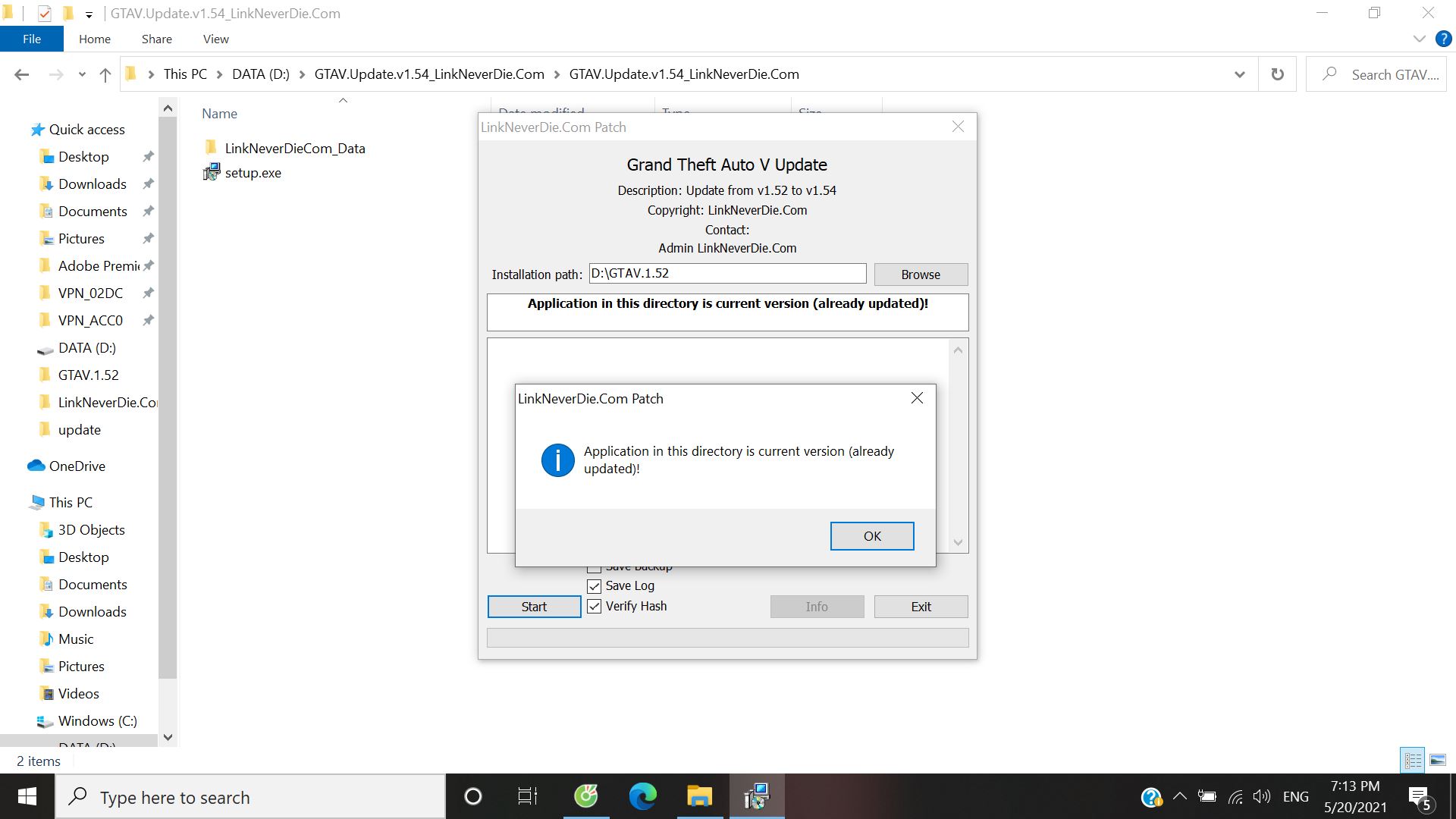This screenshot has height=819, width=1456.
Task: Click the setup installer taskbar icon
Action: 757,797
